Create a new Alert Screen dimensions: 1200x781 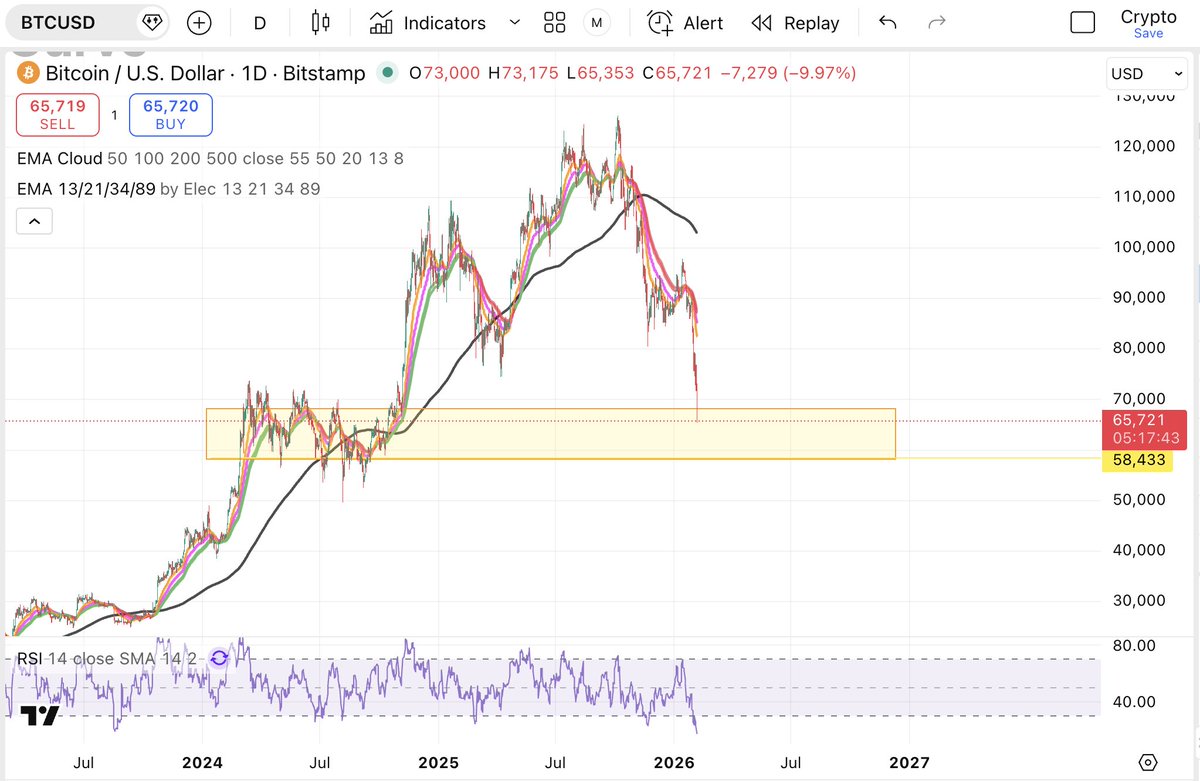(x=685, y=22)
